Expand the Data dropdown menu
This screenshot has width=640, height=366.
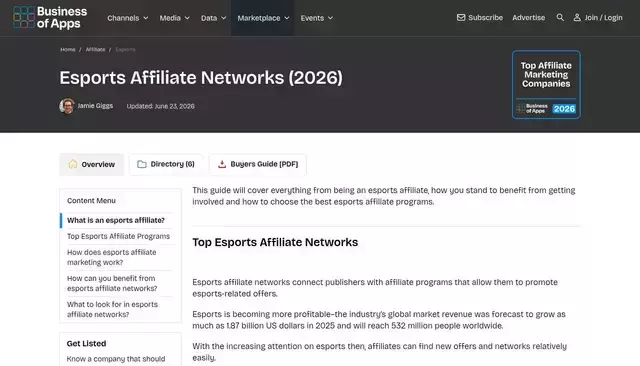213,18
